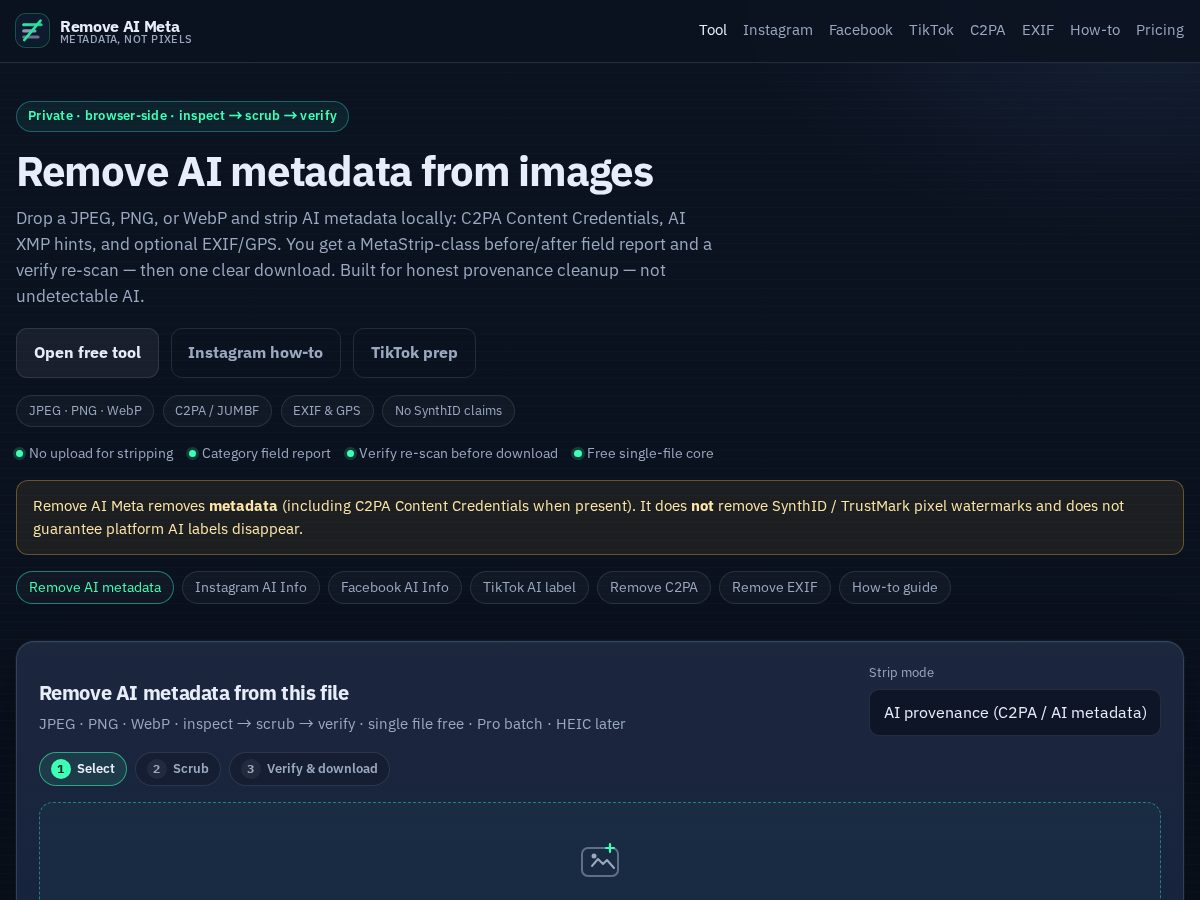
Task: Click the EXIF & GPS chip
Action: click(327, 411)
